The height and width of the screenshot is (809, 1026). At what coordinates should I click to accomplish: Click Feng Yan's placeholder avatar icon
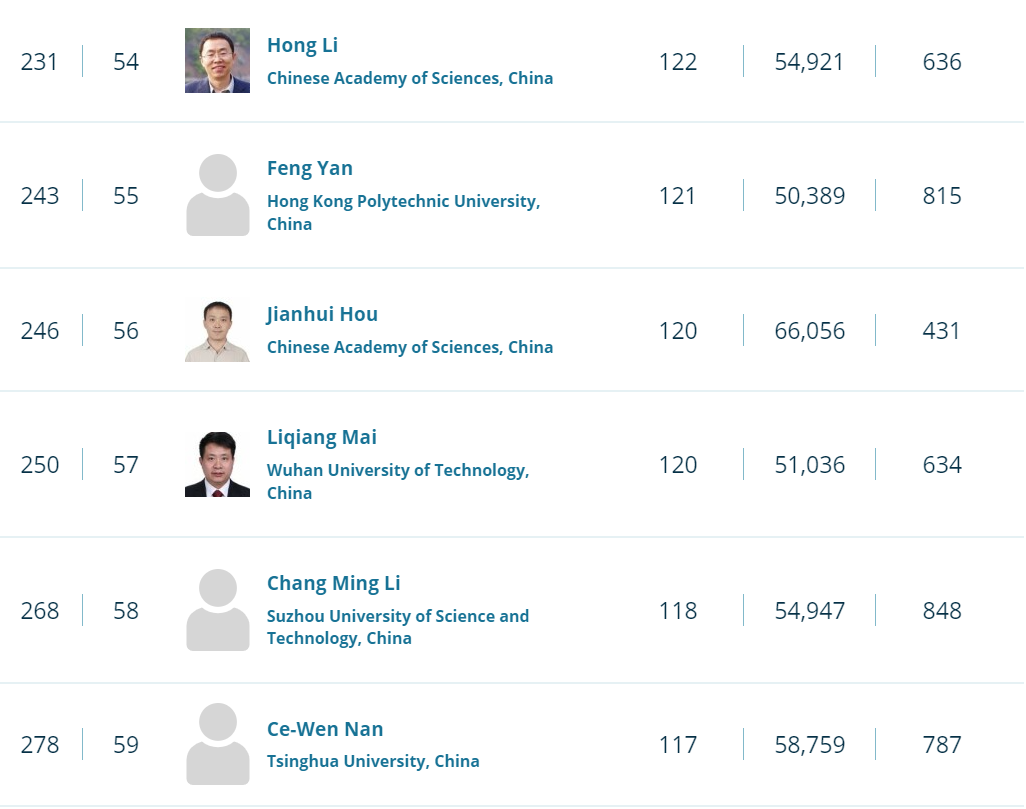pyautogui.click(x=217, y=195)
